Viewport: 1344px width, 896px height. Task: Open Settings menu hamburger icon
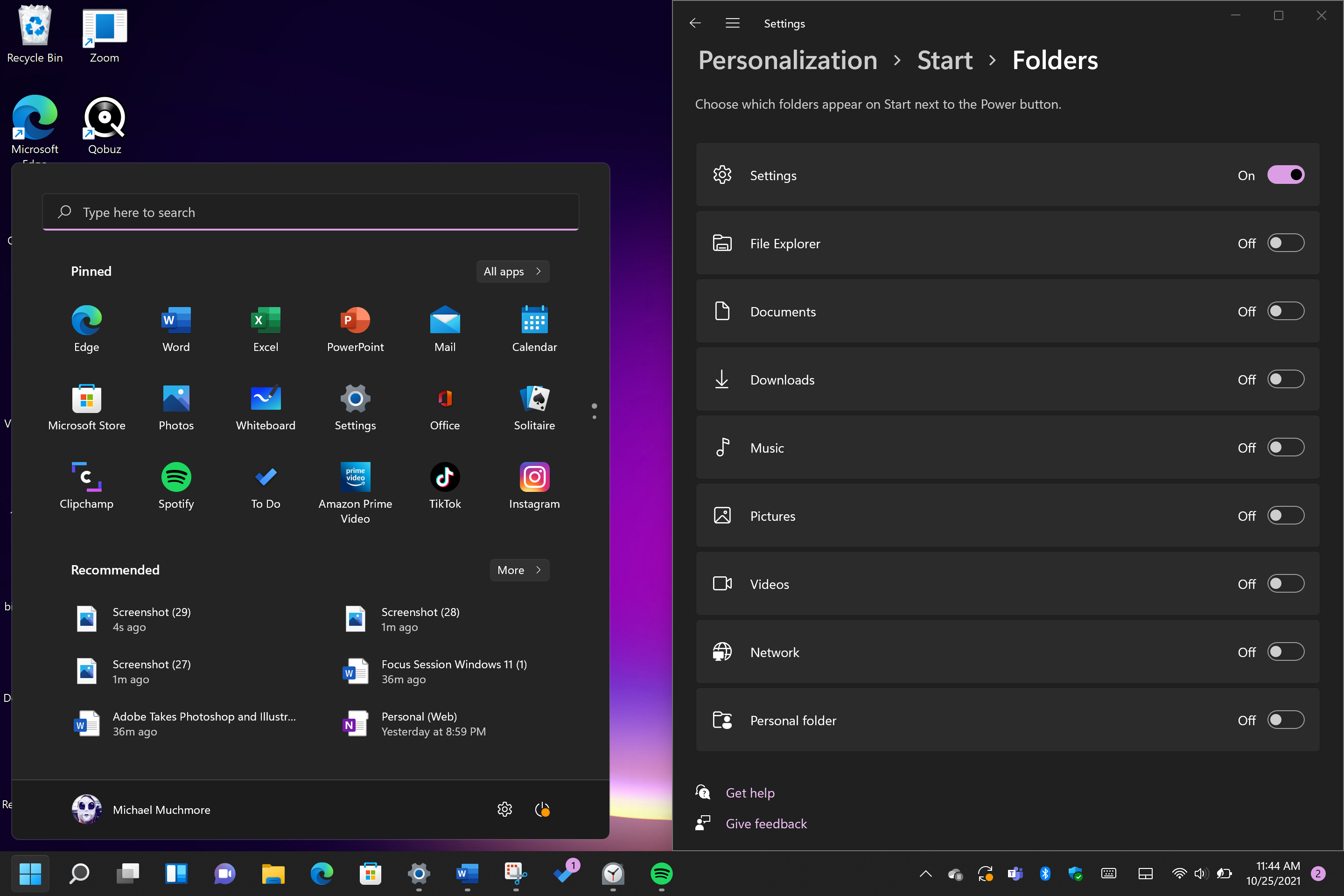732,22
